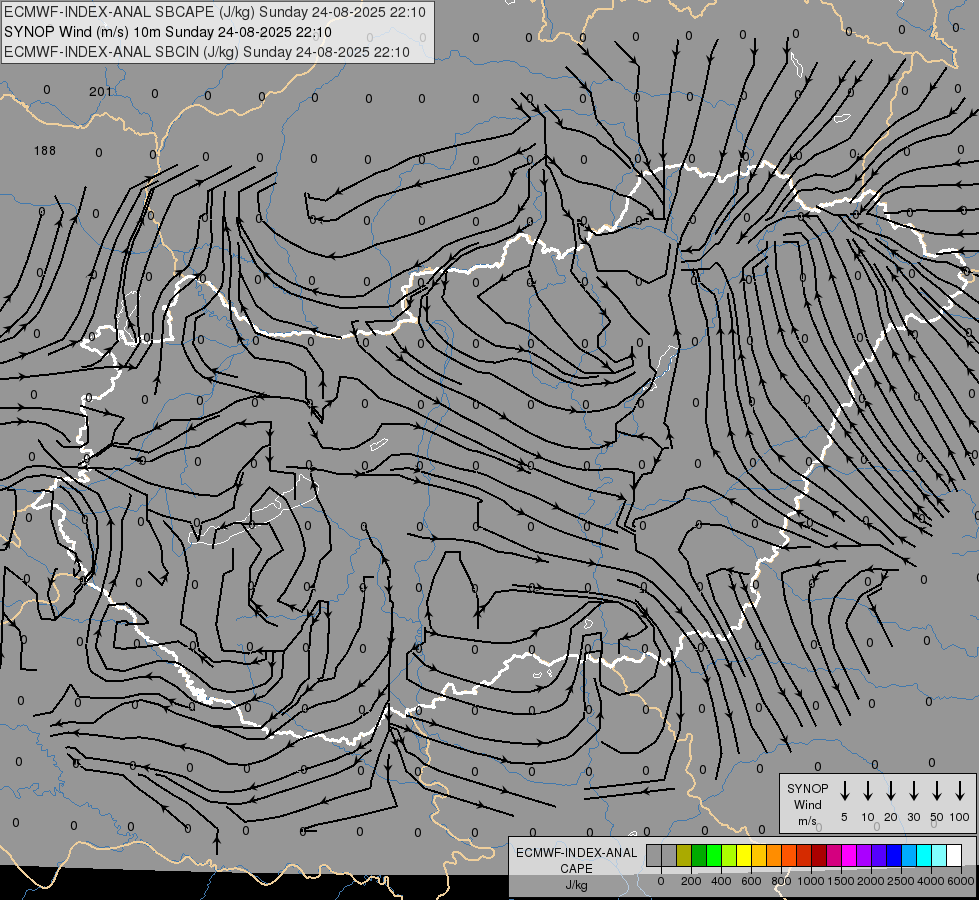Click the 100 m/s wind arrow symbol
Image resolution: width=979 pixels, height=900 pixels.
pyautogui.click(x=960, y=791)
